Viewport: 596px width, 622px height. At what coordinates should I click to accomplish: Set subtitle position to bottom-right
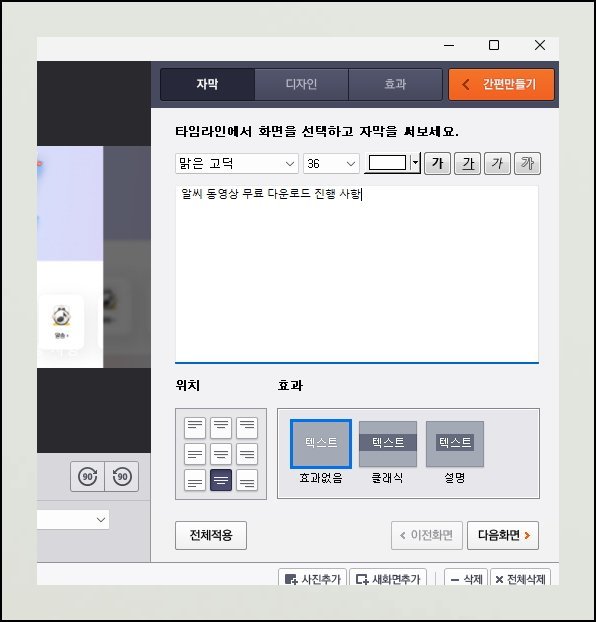[247, 480]
